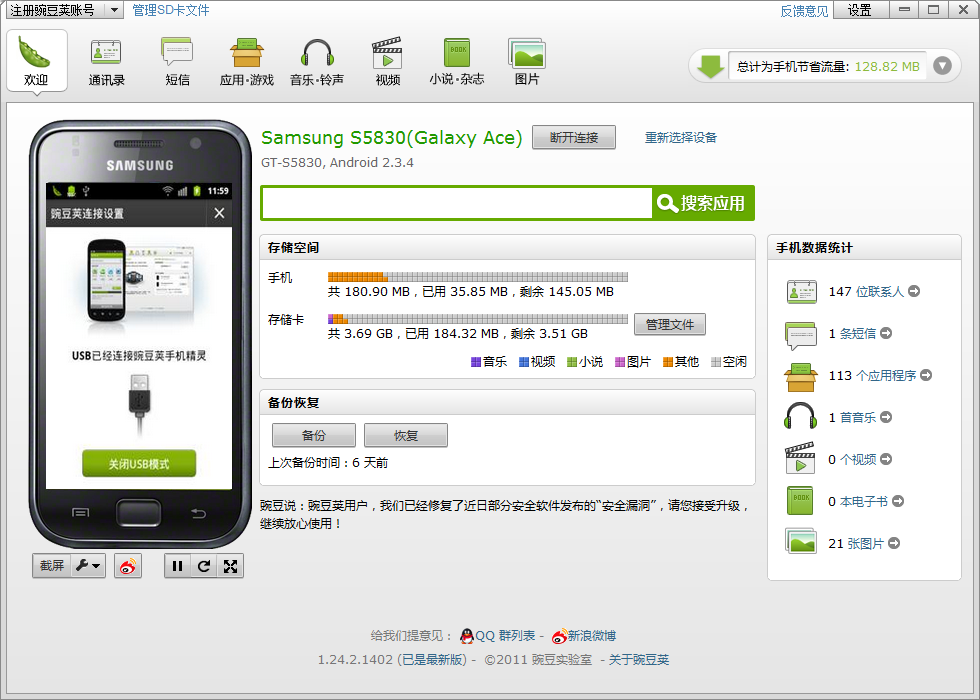Click the 备份 backup button
This screenshot has width=980, height=700.
coord(314,435)
